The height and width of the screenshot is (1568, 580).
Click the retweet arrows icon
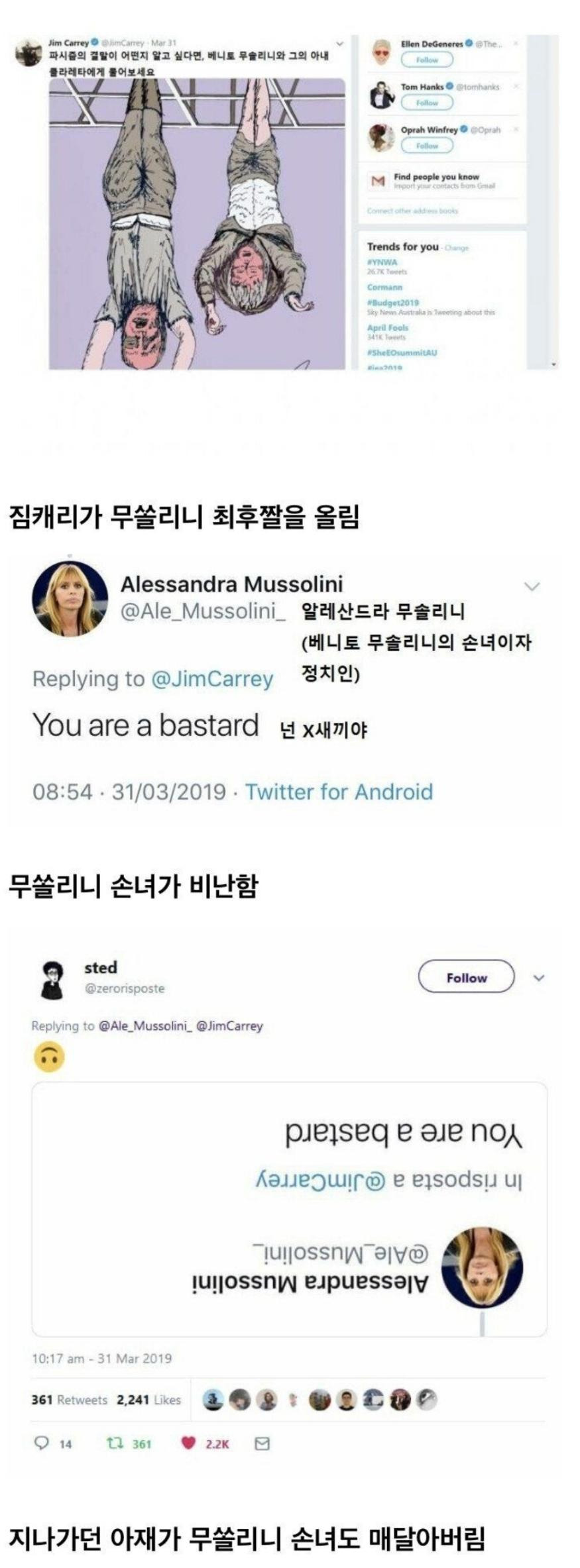[x=113, y=1443]
